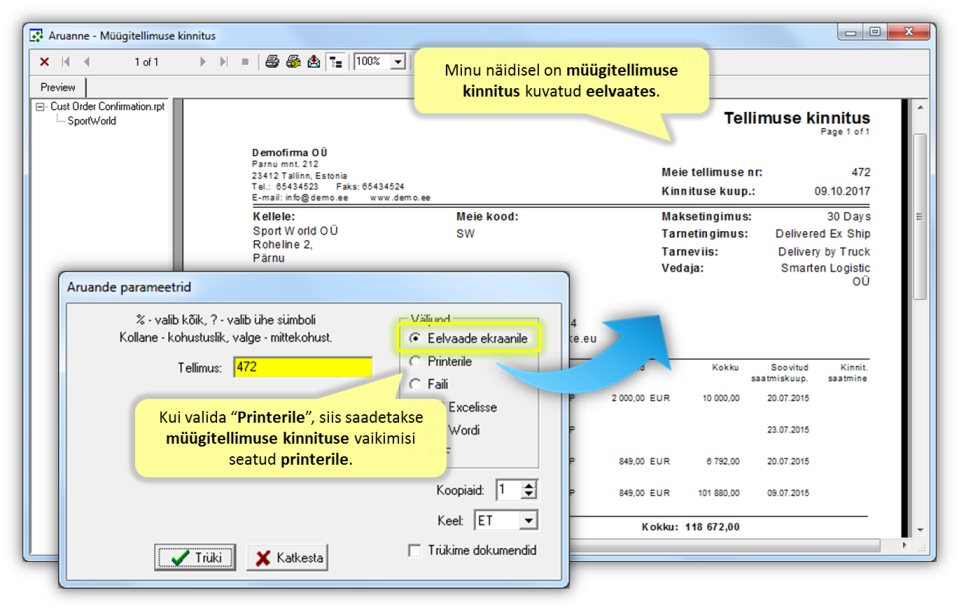Click the '09.07.2015' requested ship date
Screen dimensions: 959x611
click(x=788, y=493)
